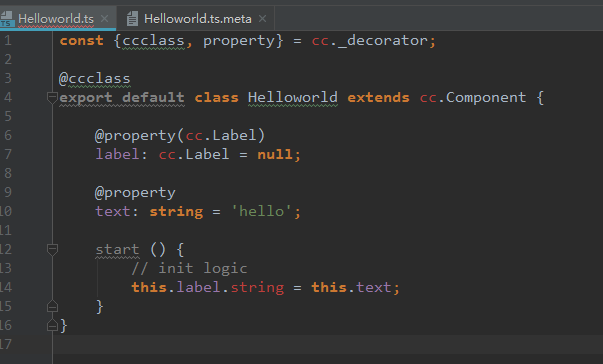Click the 'extends' keyword
Image resolution: width=603 pixels, height=364 pixels.
378,97
